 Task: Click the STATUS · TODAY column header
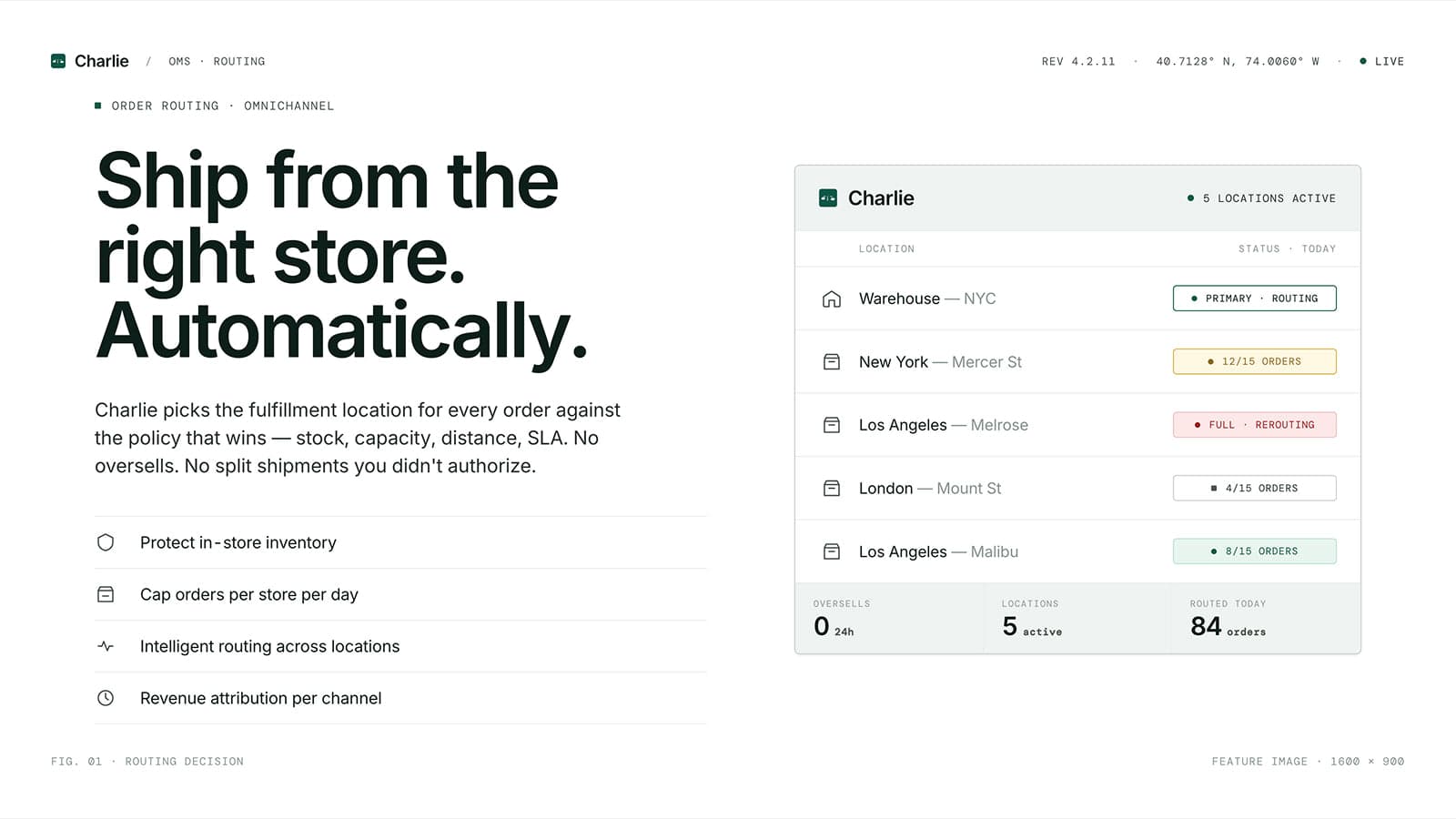click(x=1287, y=248)
